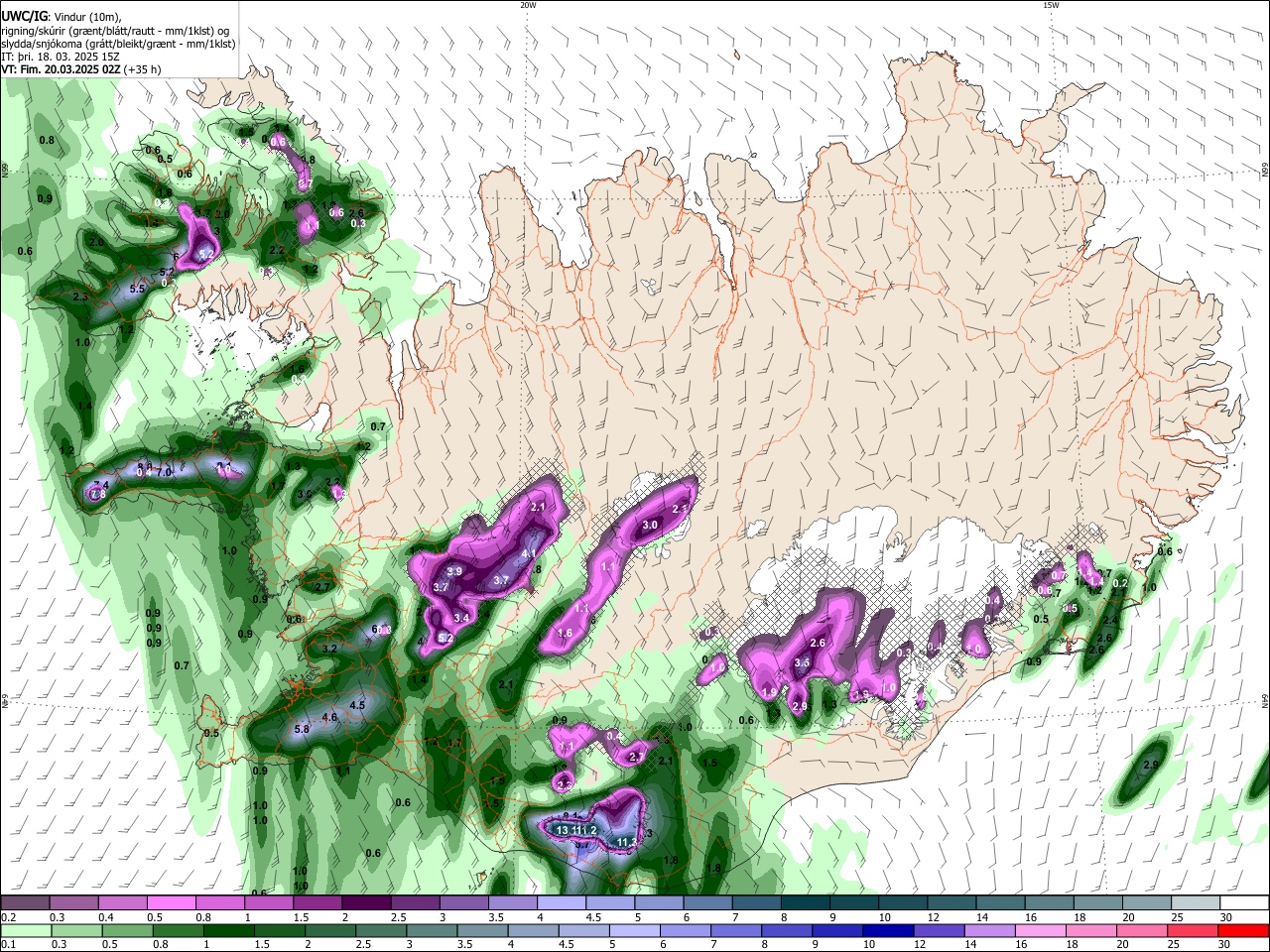Image resolution: width=1270 pixels, height=952 pixels.
Task: Click the deep blue 10 swatch in lower legend row
Action: pyautogui.click(x=889, y=930)
